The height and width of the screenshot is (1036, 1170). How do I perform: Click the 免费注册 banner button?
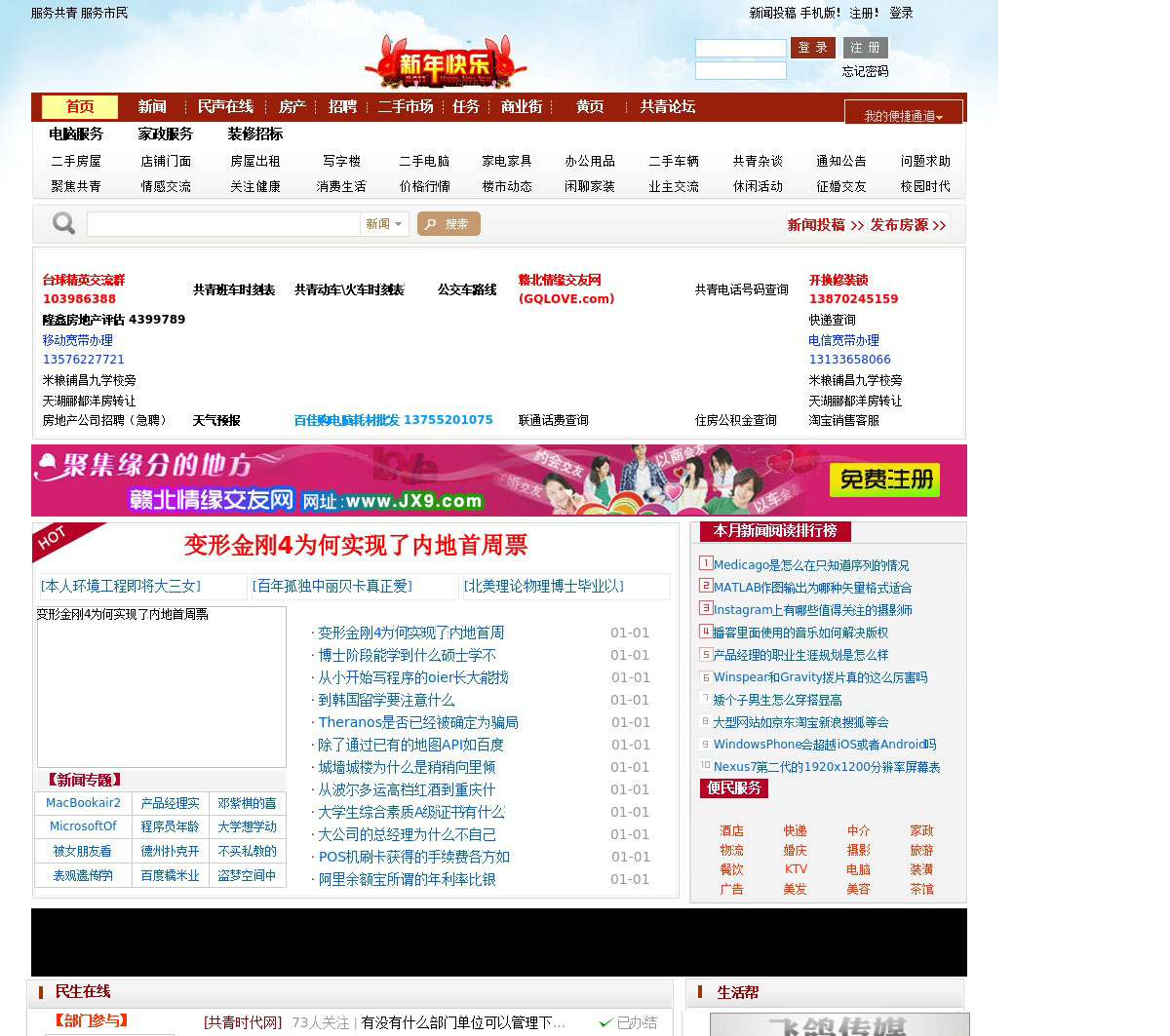click(887, 480)
